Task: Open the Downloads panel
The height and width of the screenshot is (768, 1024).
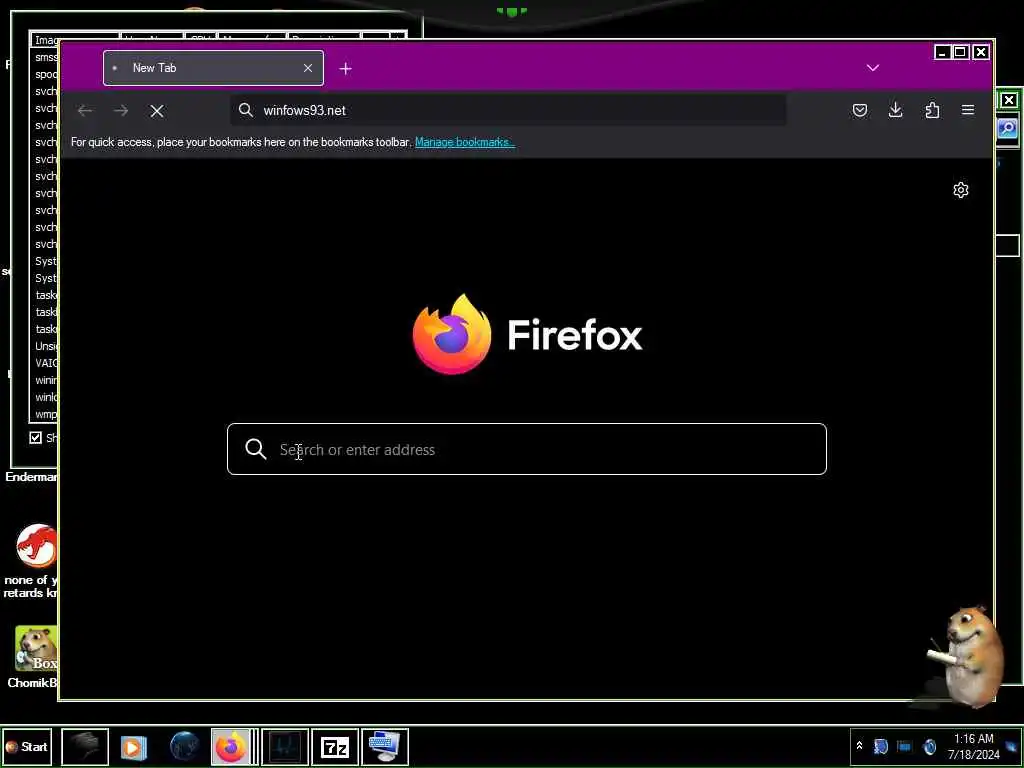Action: pyautogui.click(x=895, y=110)
